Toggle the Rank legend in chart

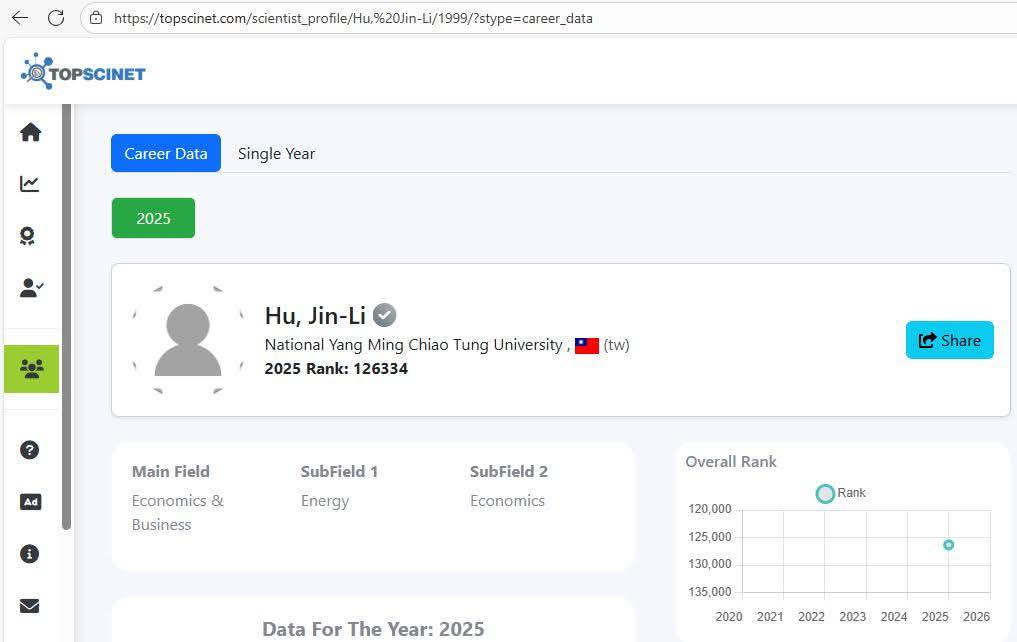tap(840, 493)
